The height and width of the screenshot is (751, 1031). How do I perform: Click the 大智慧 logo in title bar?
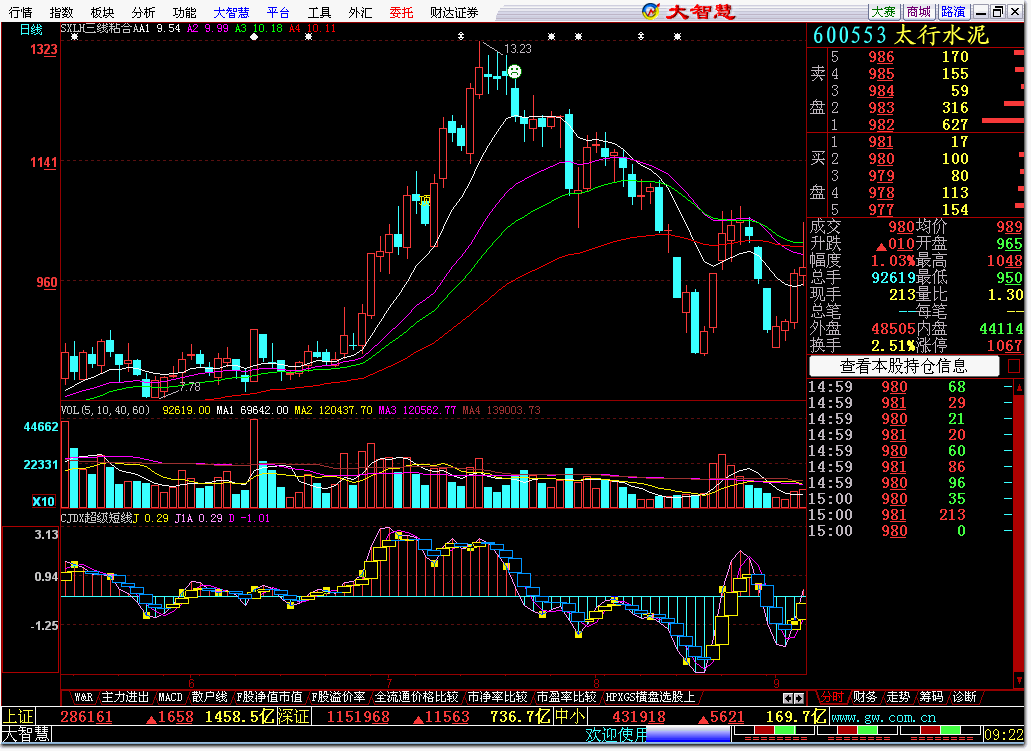(x=688, y=11)
